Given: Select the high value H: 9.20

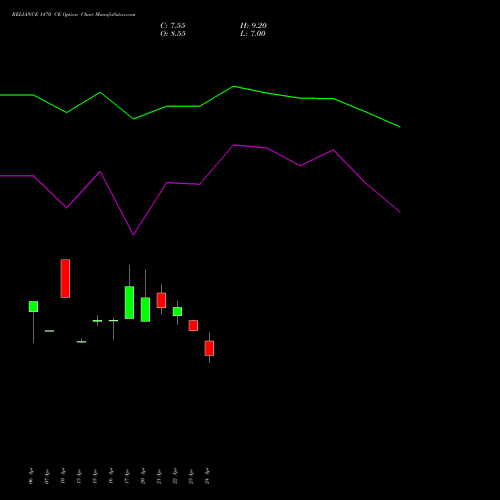Looking at the screenshot, I should [x=253, y=26].
